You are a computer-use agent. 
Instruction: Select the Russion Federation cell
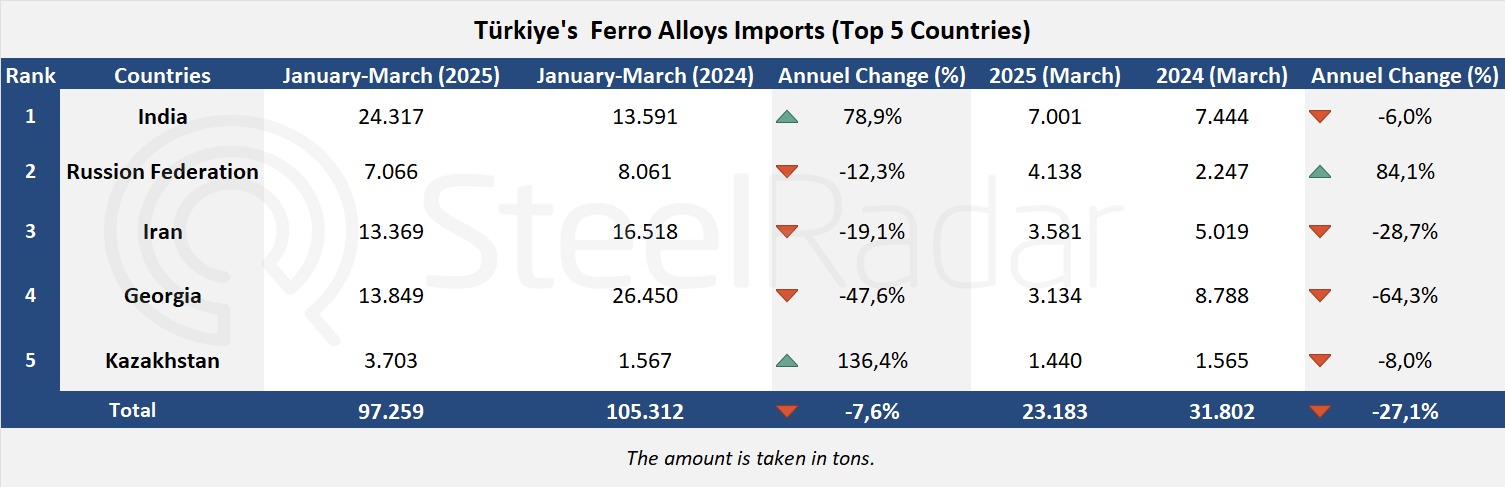click(x=162, y=172)
